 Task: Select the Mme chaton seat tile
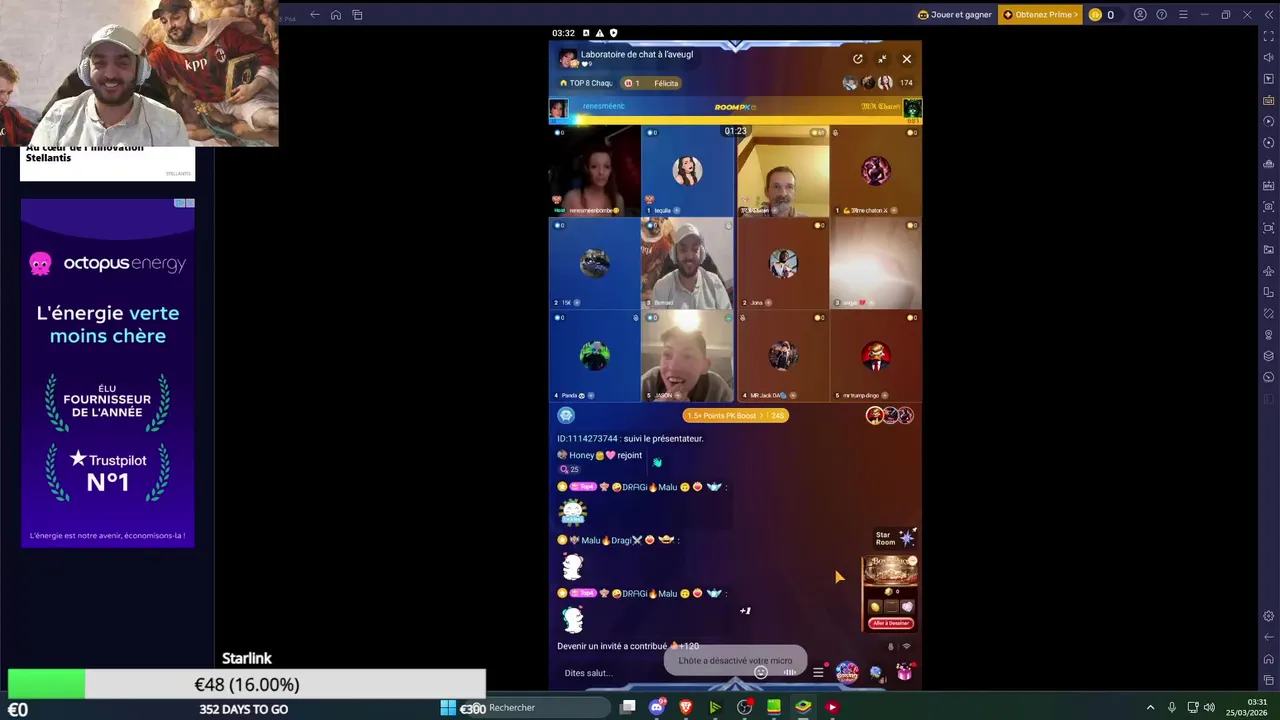875,171
